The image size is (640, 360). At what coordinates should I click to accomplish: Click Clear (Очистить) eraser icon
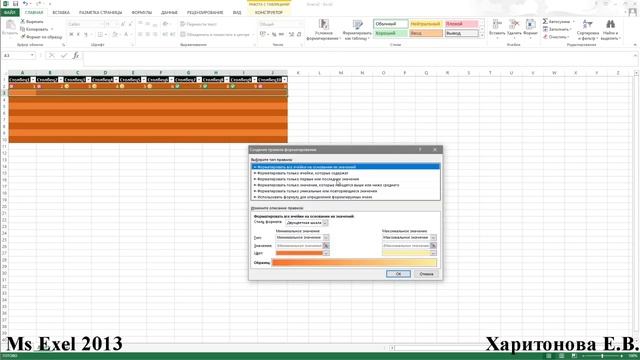click(545, 37)
